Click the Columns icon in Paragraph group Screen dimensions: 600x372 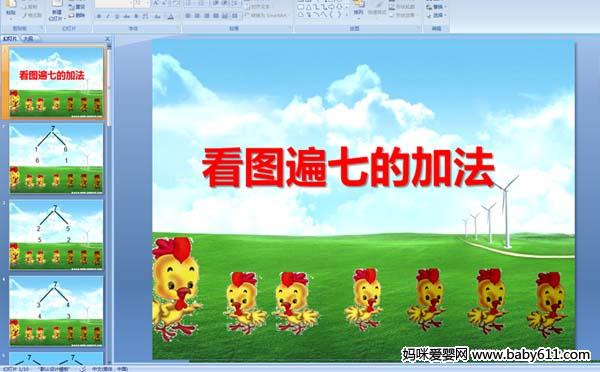[x=235, y=16]
